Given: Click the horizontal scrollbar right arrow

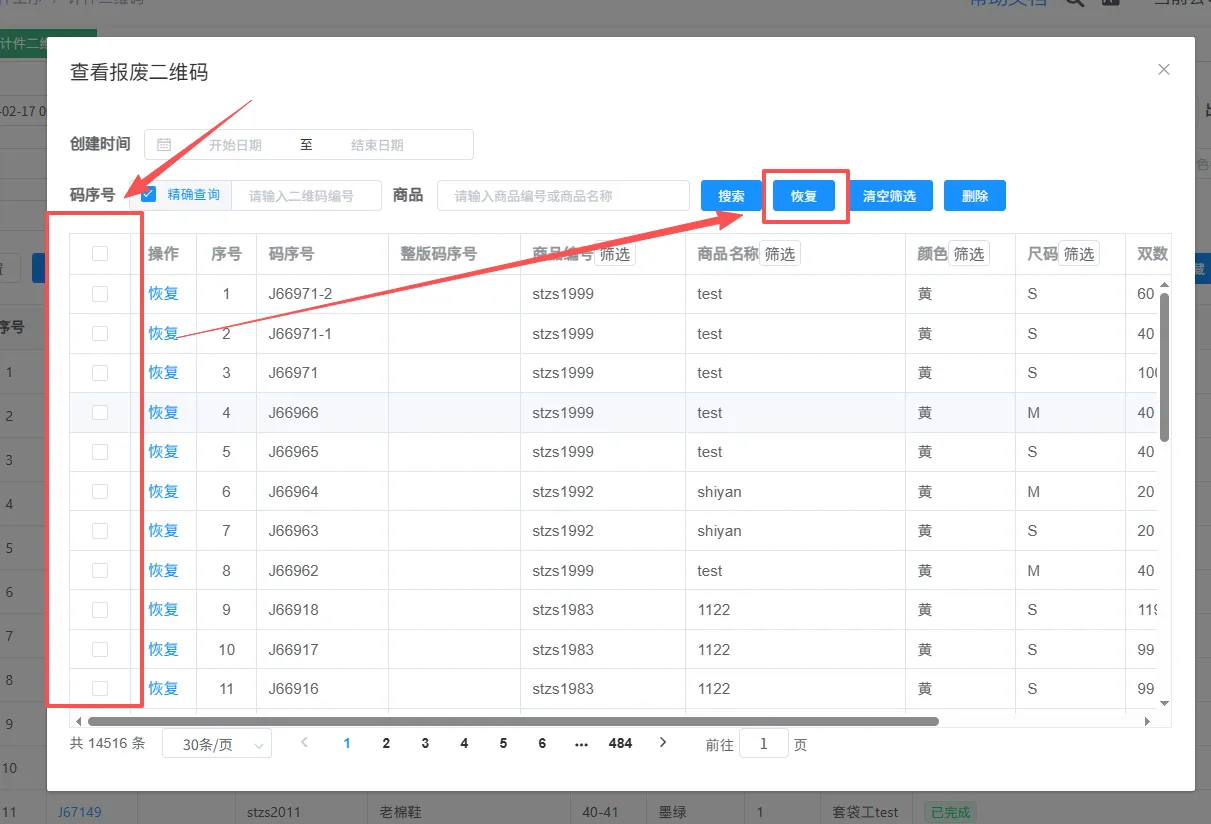Looking at the screenshot, I should (x=1147, y=721).
